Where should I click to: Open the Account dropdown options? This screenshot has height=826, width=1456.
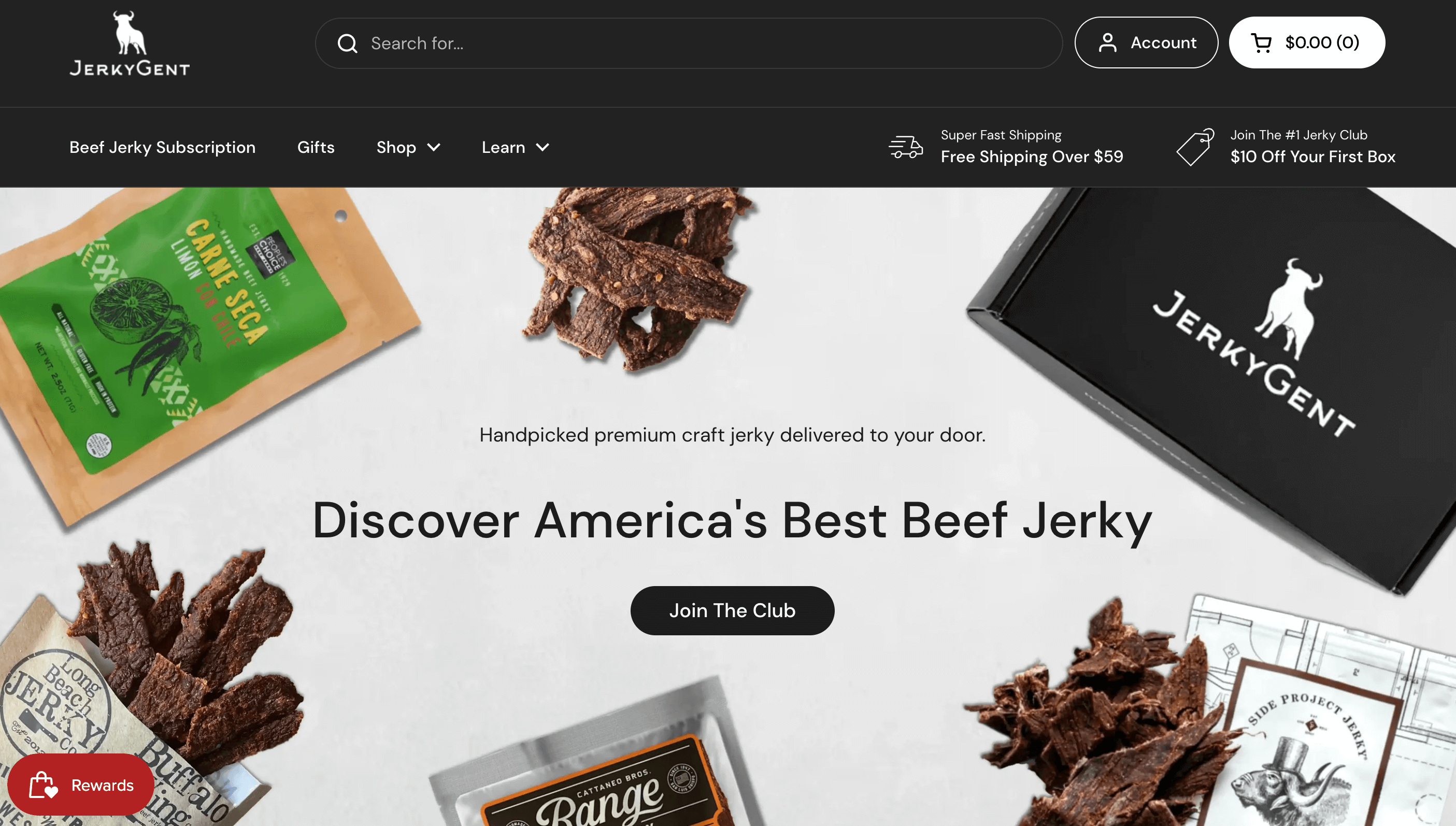coord(1146,42)
